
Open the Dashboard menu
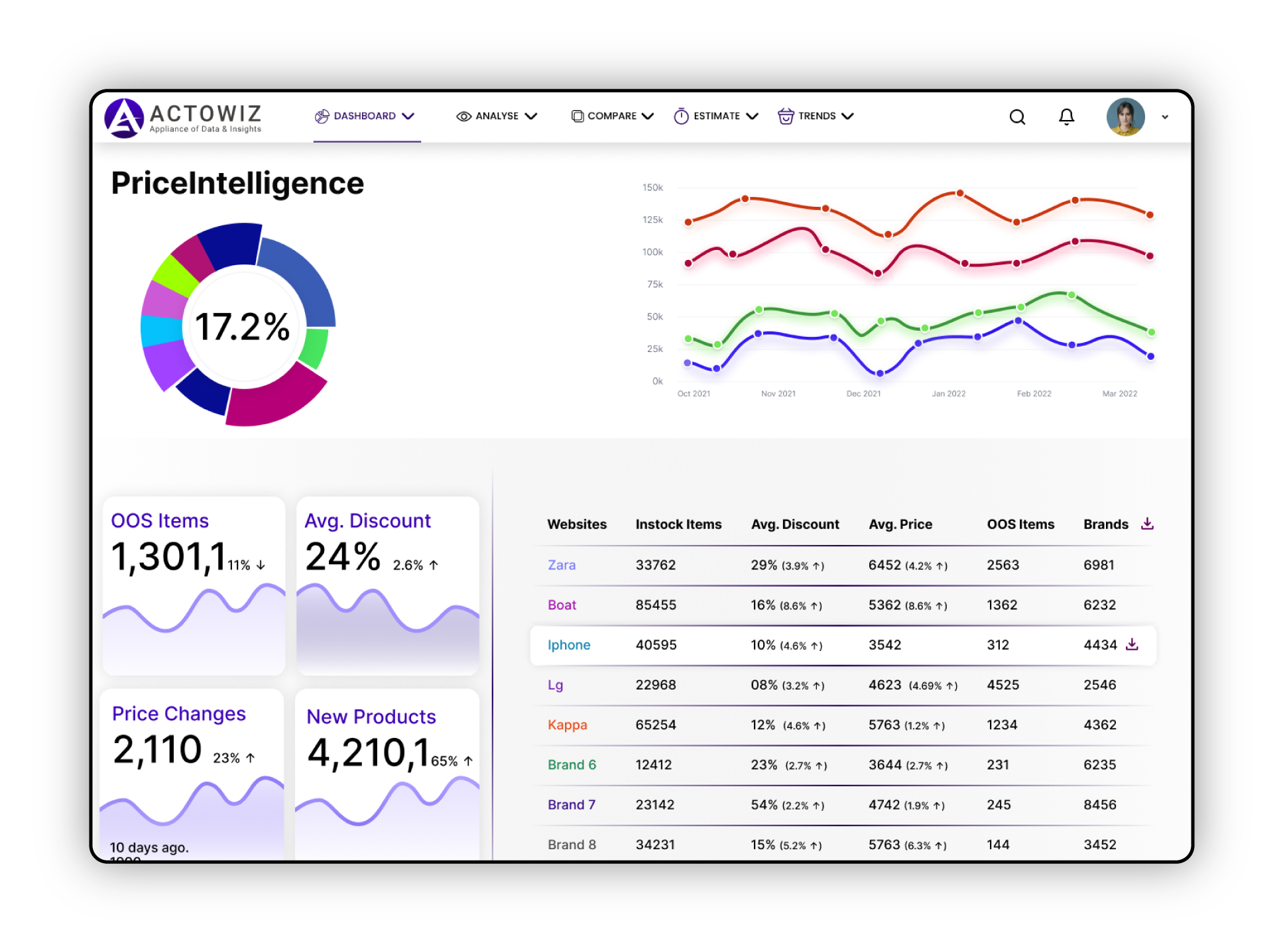click(x=365, y=116)
